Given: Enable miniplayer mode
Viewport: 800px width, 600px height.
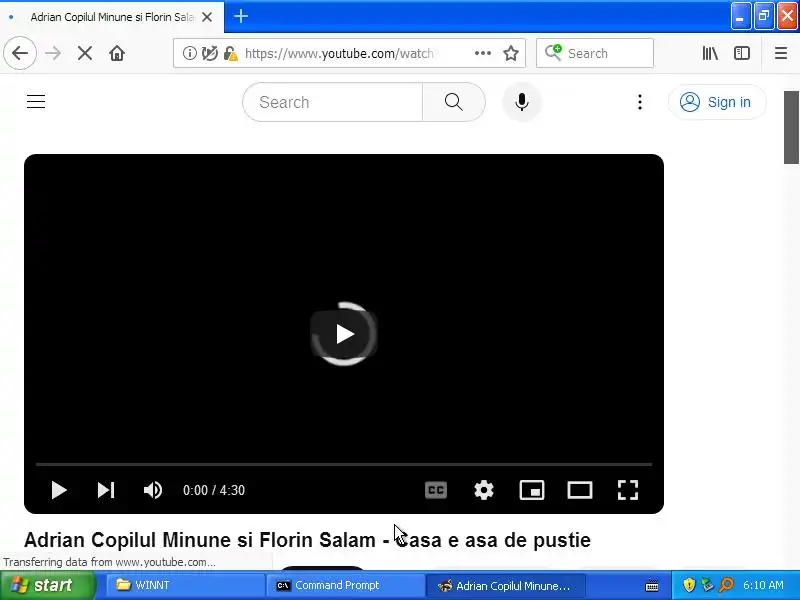Looking at the screenshot, I should (532, 490).
